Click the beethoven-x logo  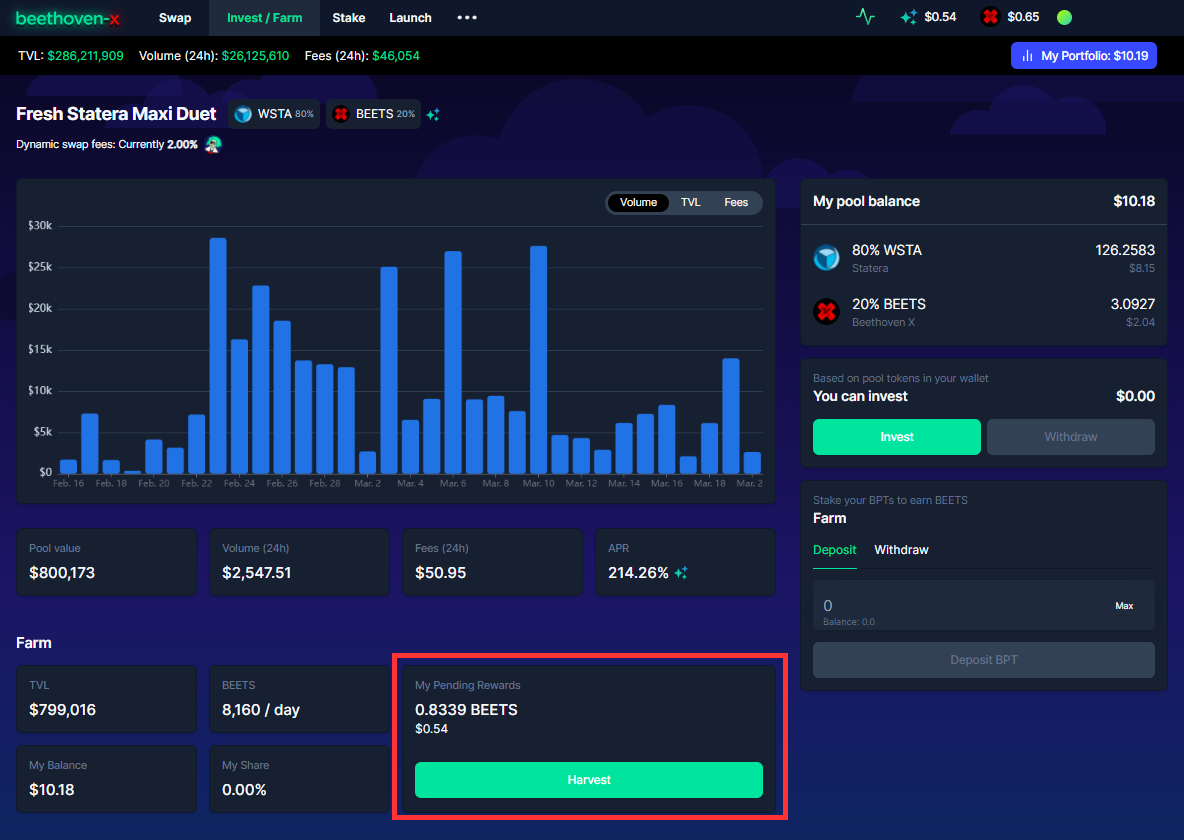tap(67, 18)
